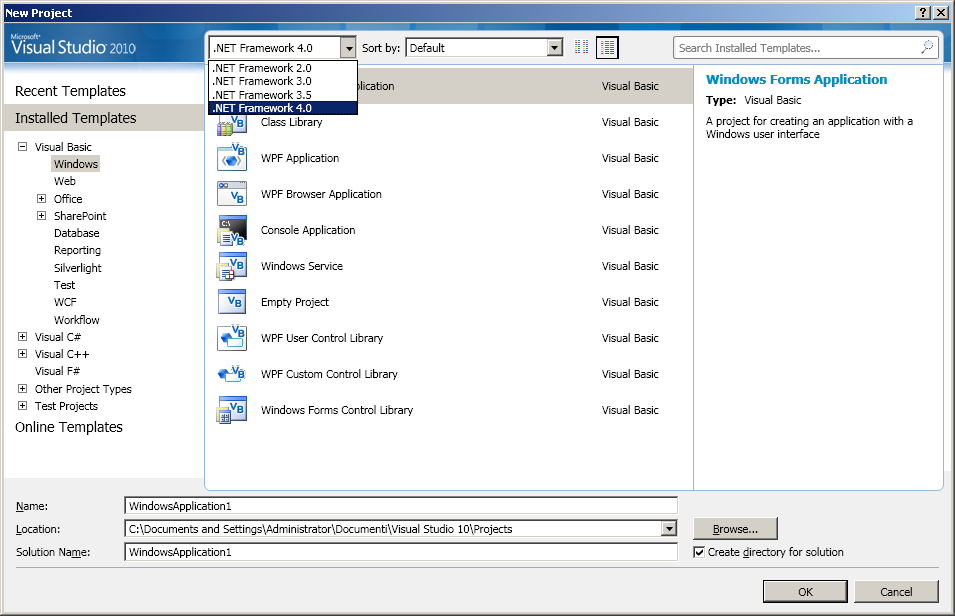Select the Visual F# tree item

pyautogui.click(x=57, y=371)
